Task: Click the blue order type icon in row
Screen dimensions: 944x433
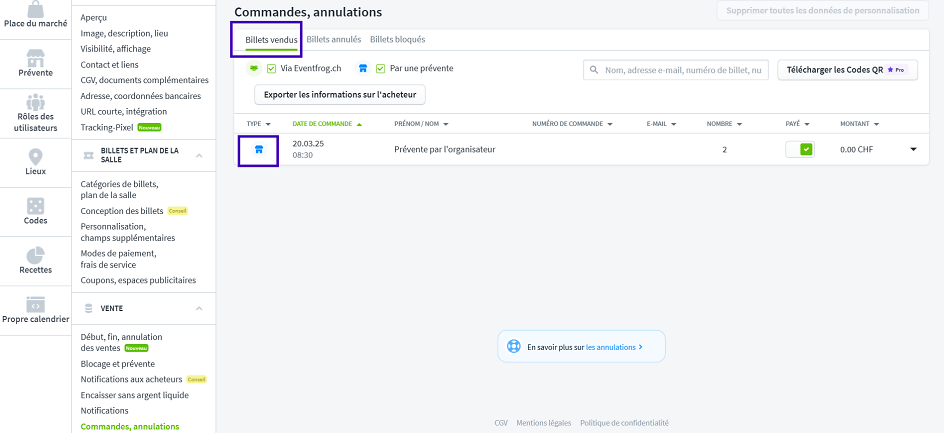Action: coord(257,149)
